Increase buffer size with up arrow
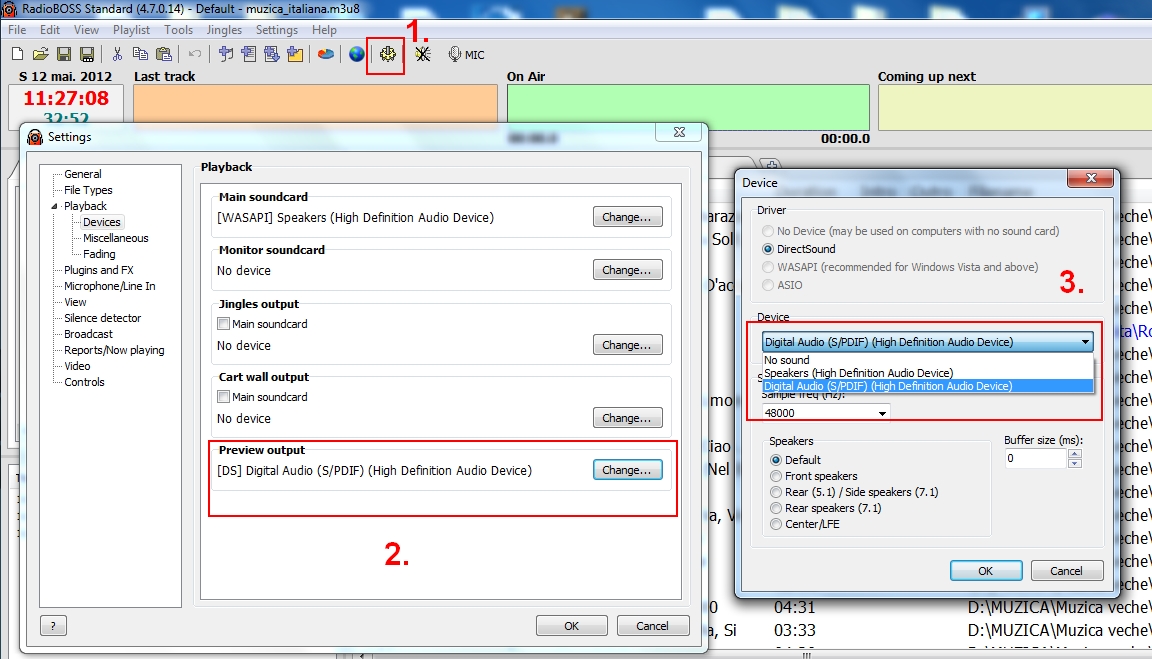Image resolution: width=1152 pixels, height=659 pixels. (x=1075, y=454)
